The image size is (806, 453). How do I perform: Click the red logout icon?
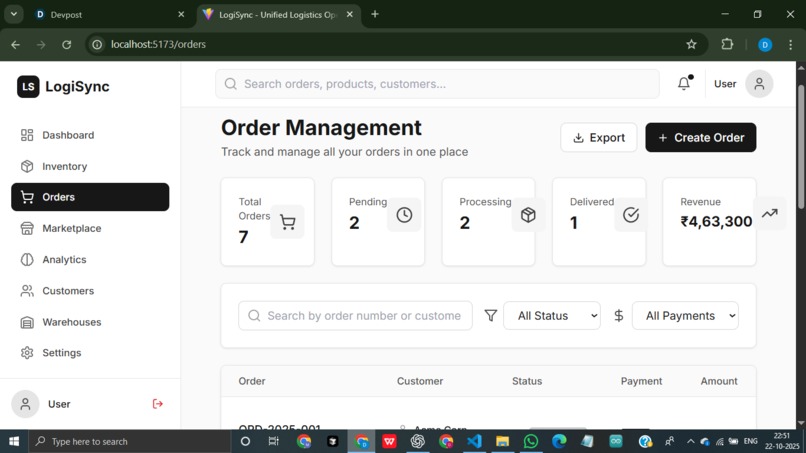point(158,404)
